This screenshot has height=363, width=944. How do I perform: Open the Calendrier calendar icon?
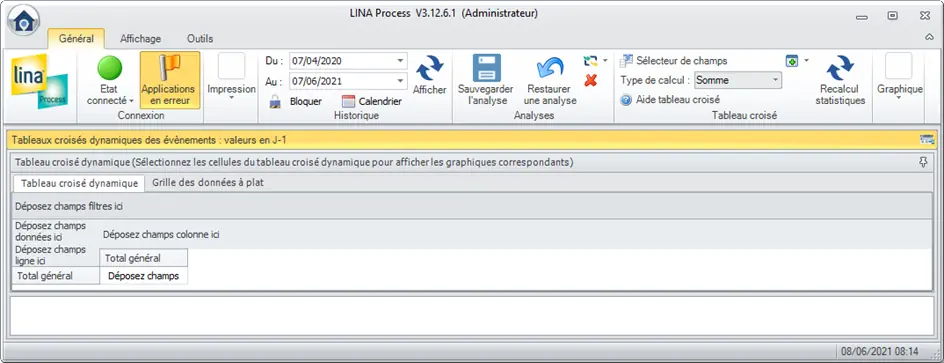click(349, 101)
